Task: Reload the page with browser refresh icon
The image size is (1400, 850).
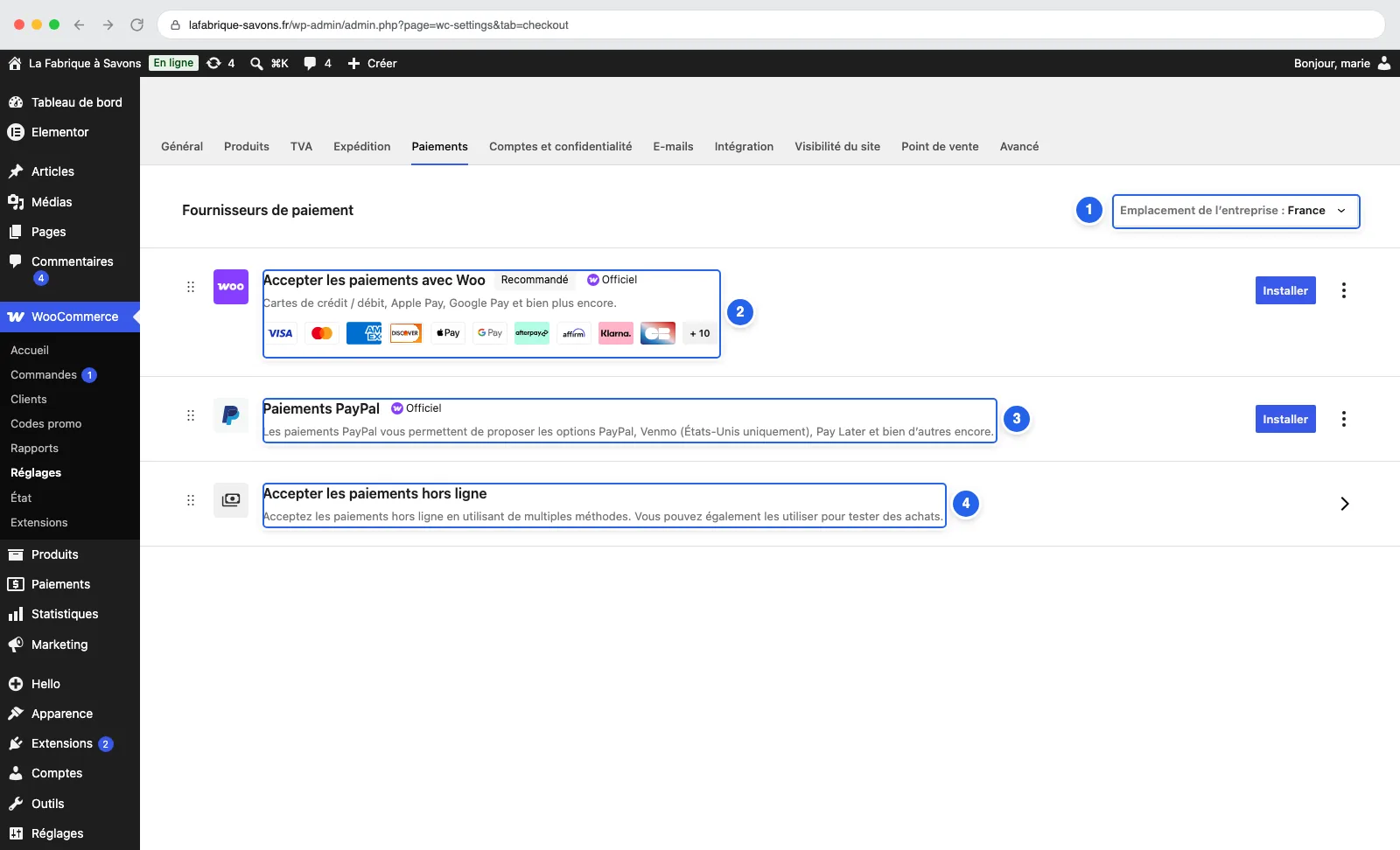Action: pyautogui.click(x=136, y=24)
